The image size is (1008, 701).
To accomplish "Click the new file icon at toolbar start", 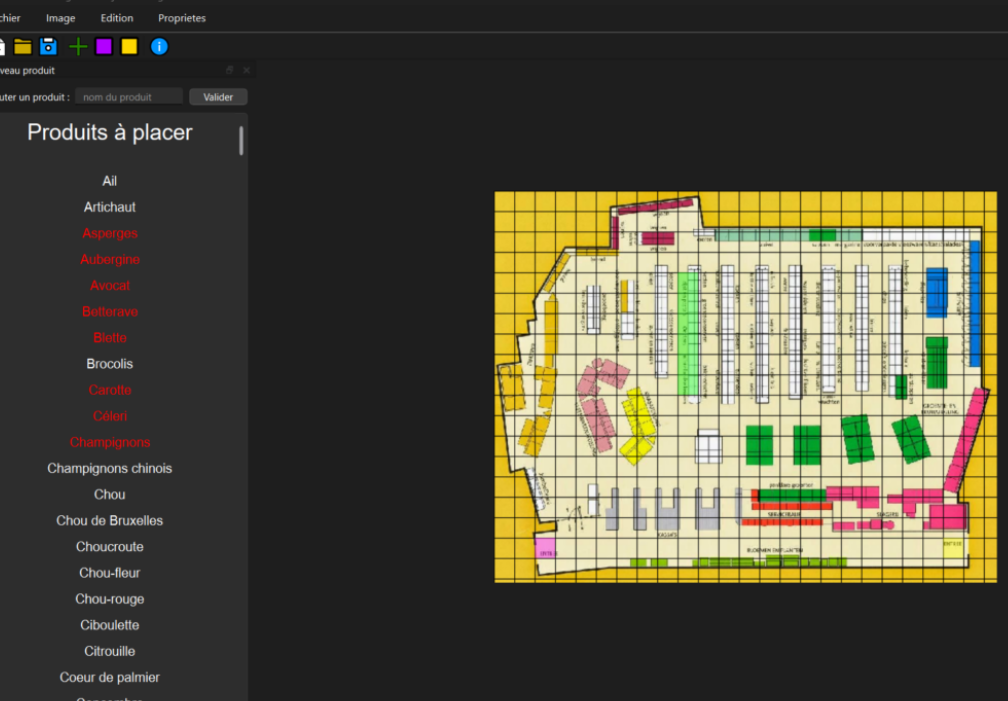I will point(4,46).
